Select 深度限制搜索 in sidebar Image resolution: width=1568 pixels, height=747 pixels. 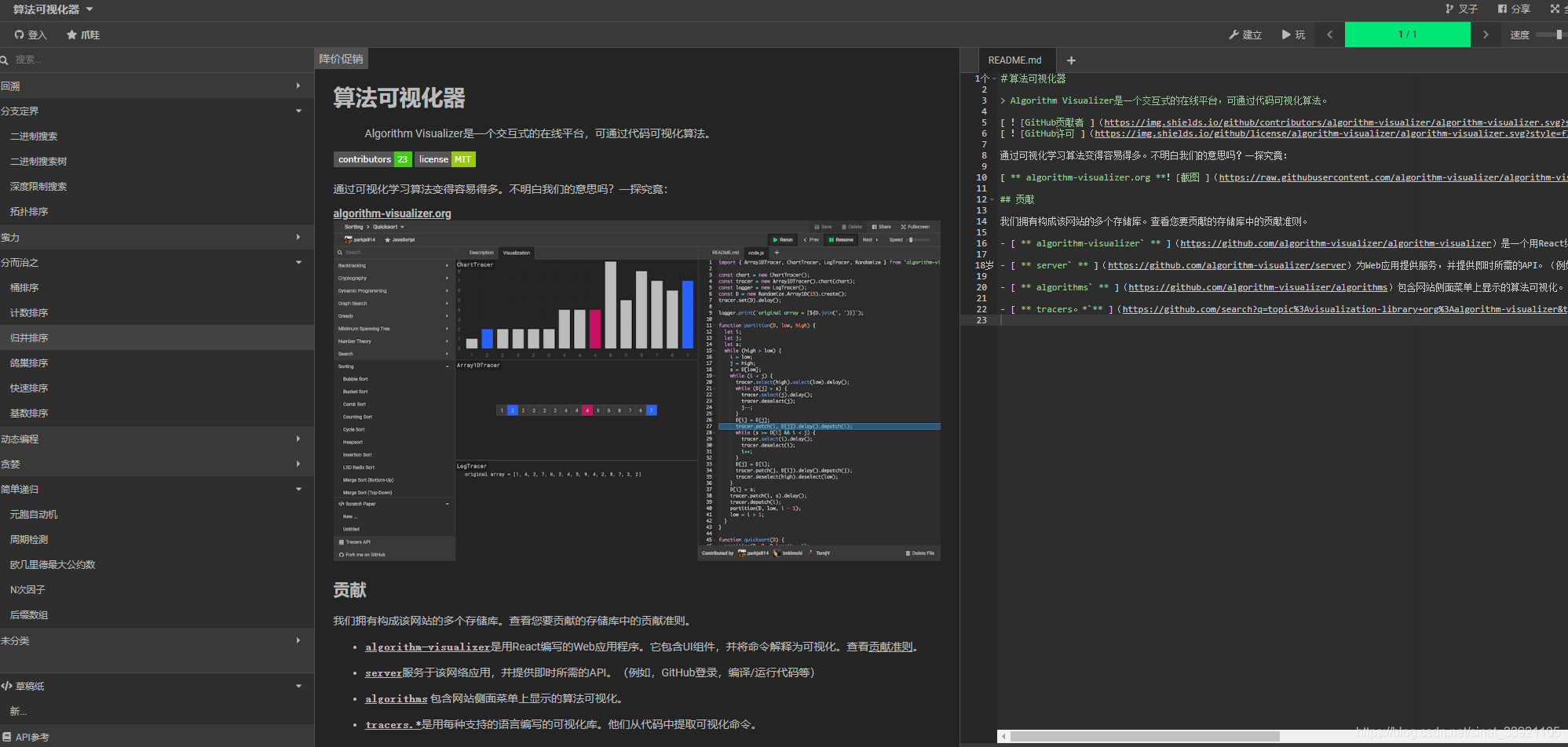[157, 186]
